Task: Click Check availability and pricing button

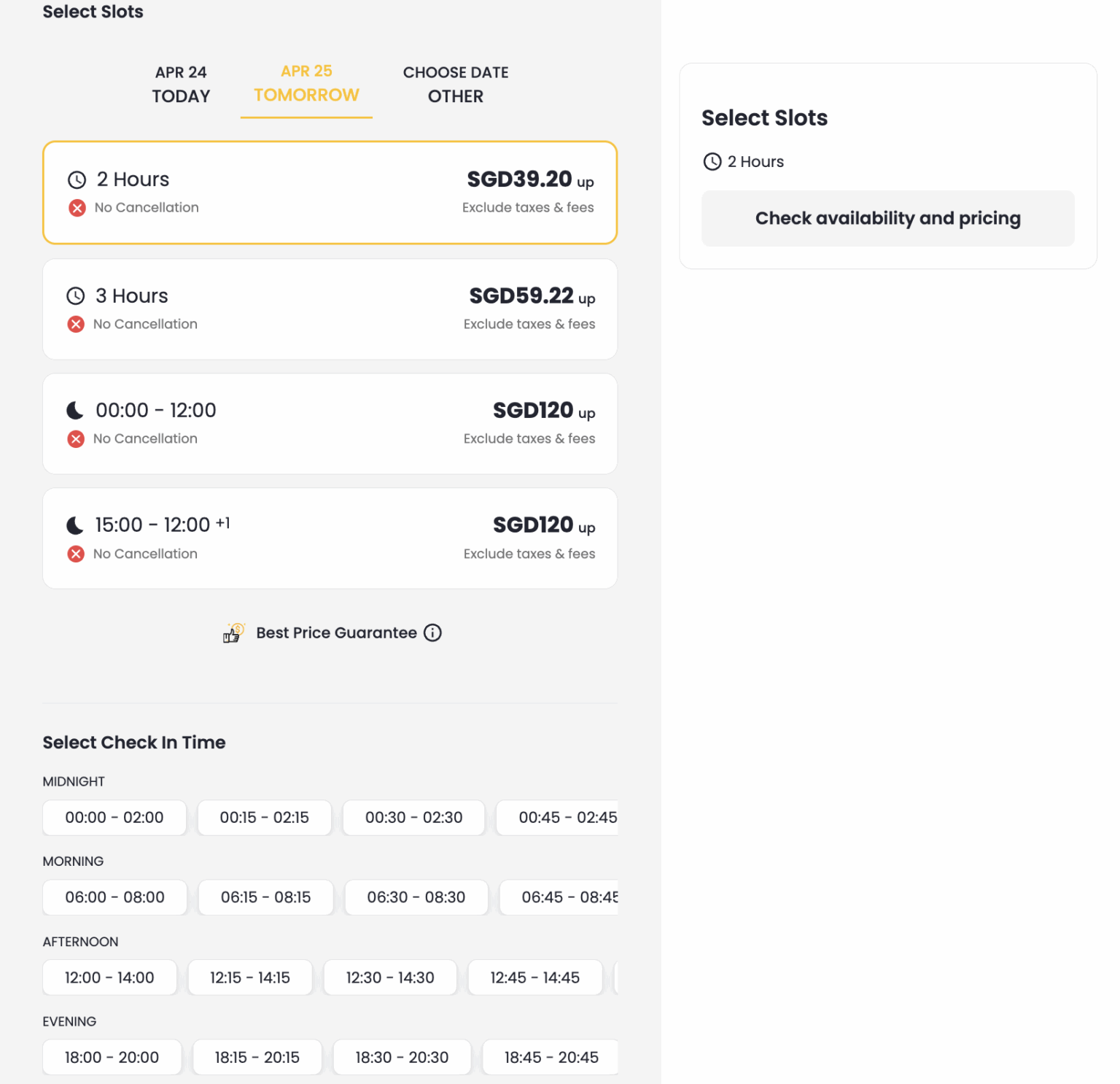Action: [x=888, y=218]
